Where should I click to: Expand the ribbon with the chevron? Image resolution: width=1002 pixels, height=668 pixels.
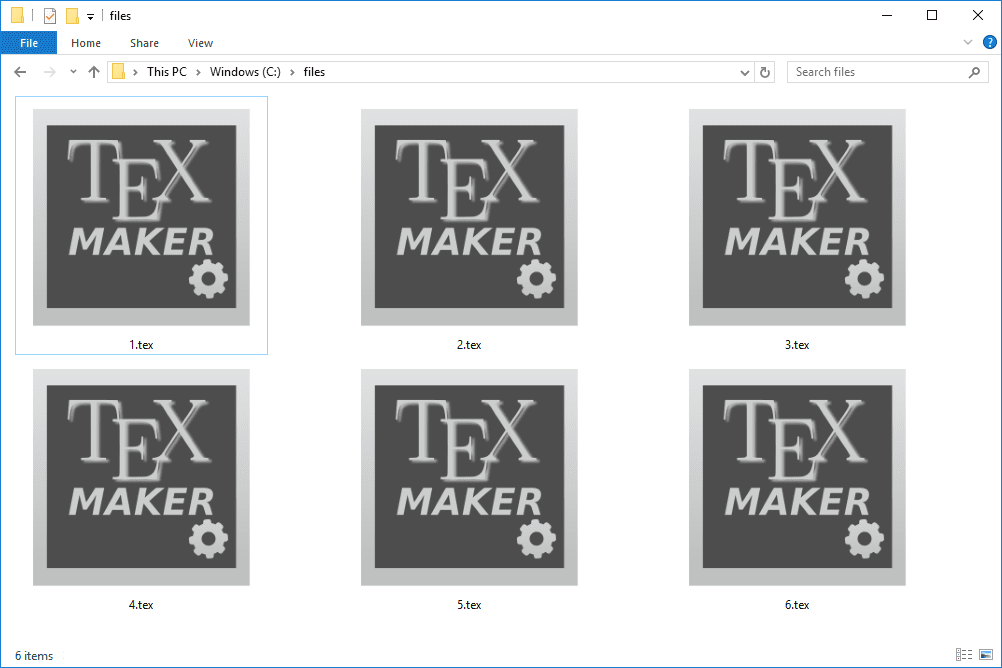coord(967,43)
